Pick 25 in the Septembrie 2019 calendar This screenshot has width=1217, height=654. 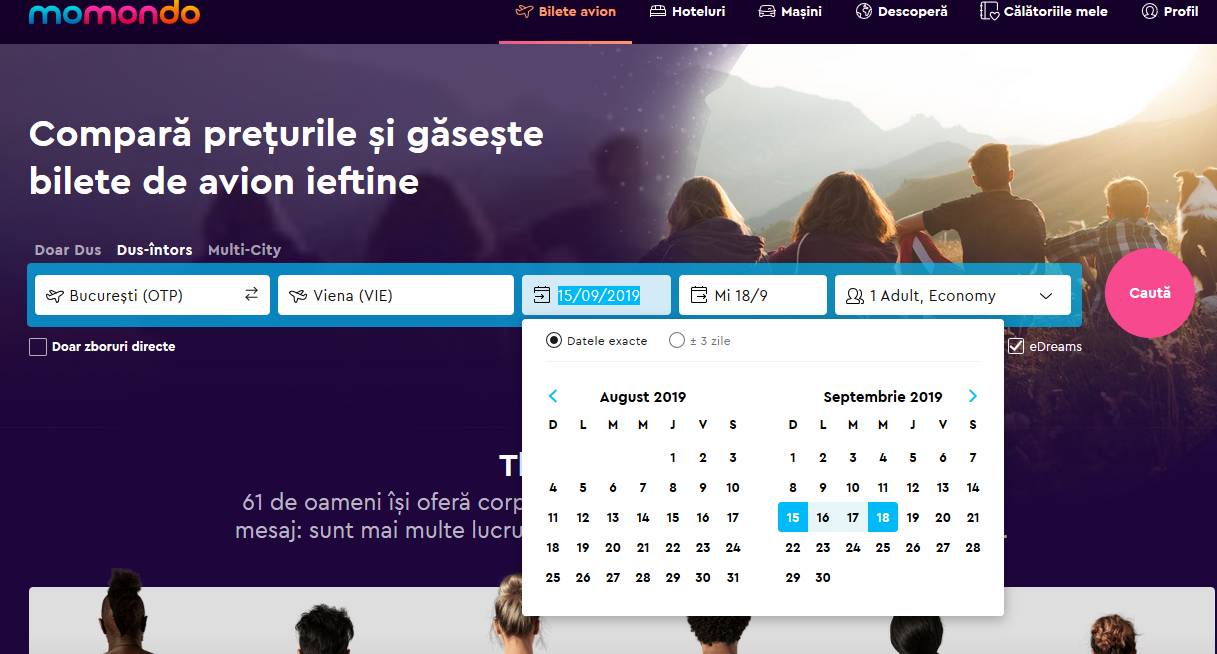(x=883, y=547)
